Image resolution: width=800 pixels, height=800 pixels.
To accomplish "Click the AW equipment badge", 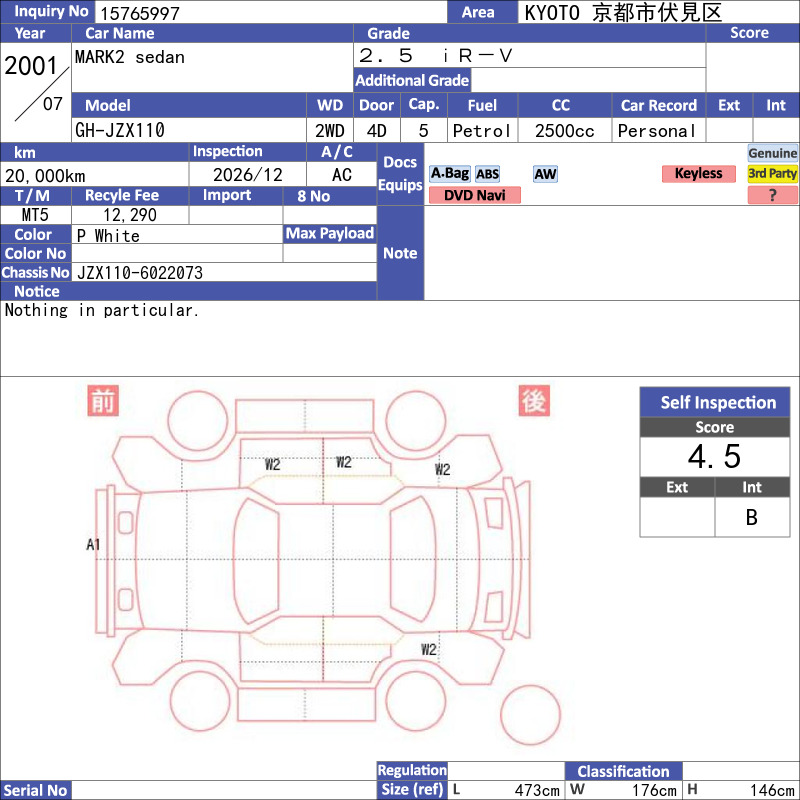I will click(545, 174).
